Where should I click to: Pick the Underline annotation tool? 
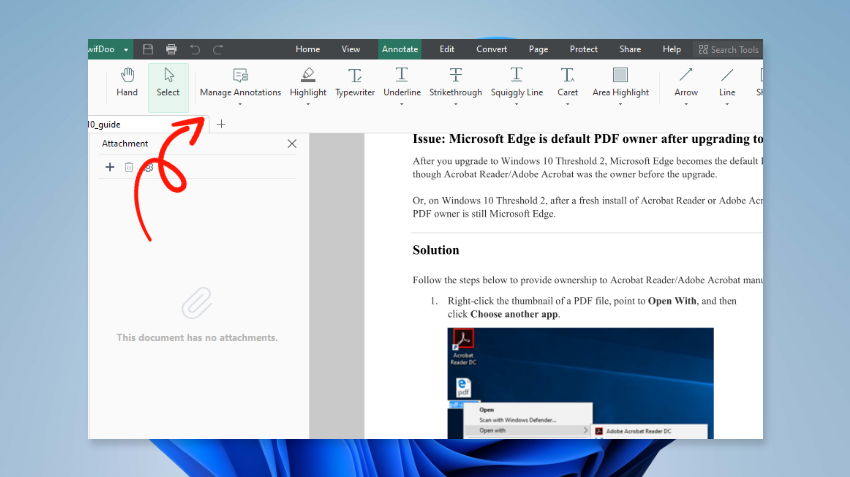402,82
